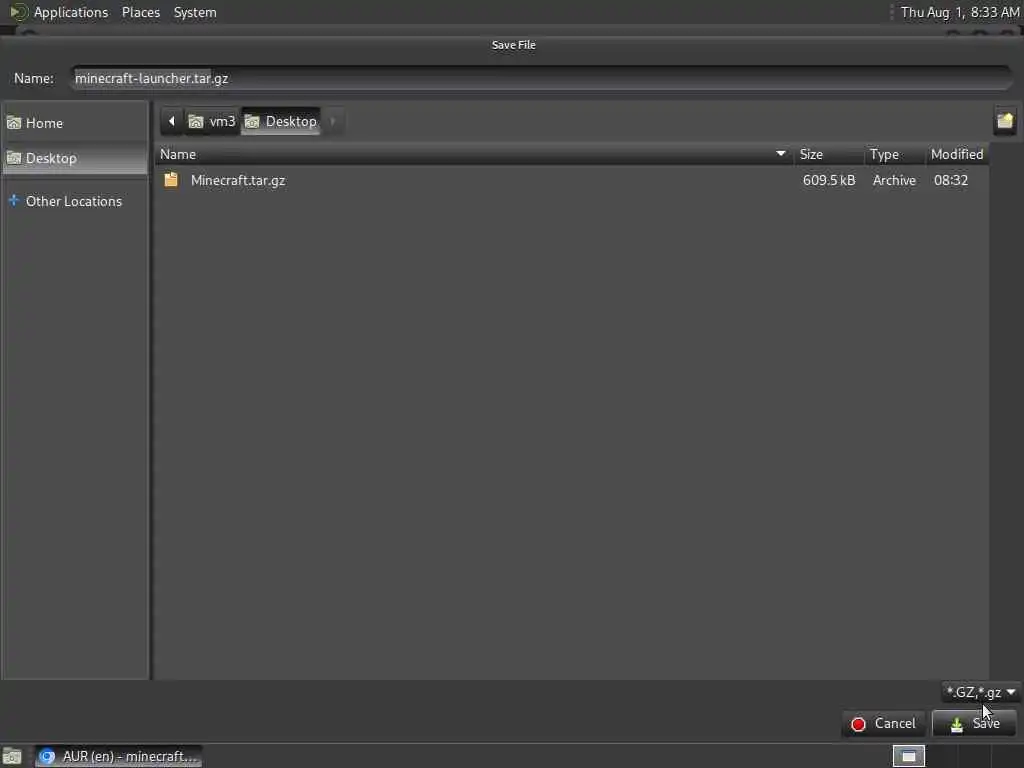Click the back arrow in path bar
This screenshot has width=1024, height=768.
[172, 121]
